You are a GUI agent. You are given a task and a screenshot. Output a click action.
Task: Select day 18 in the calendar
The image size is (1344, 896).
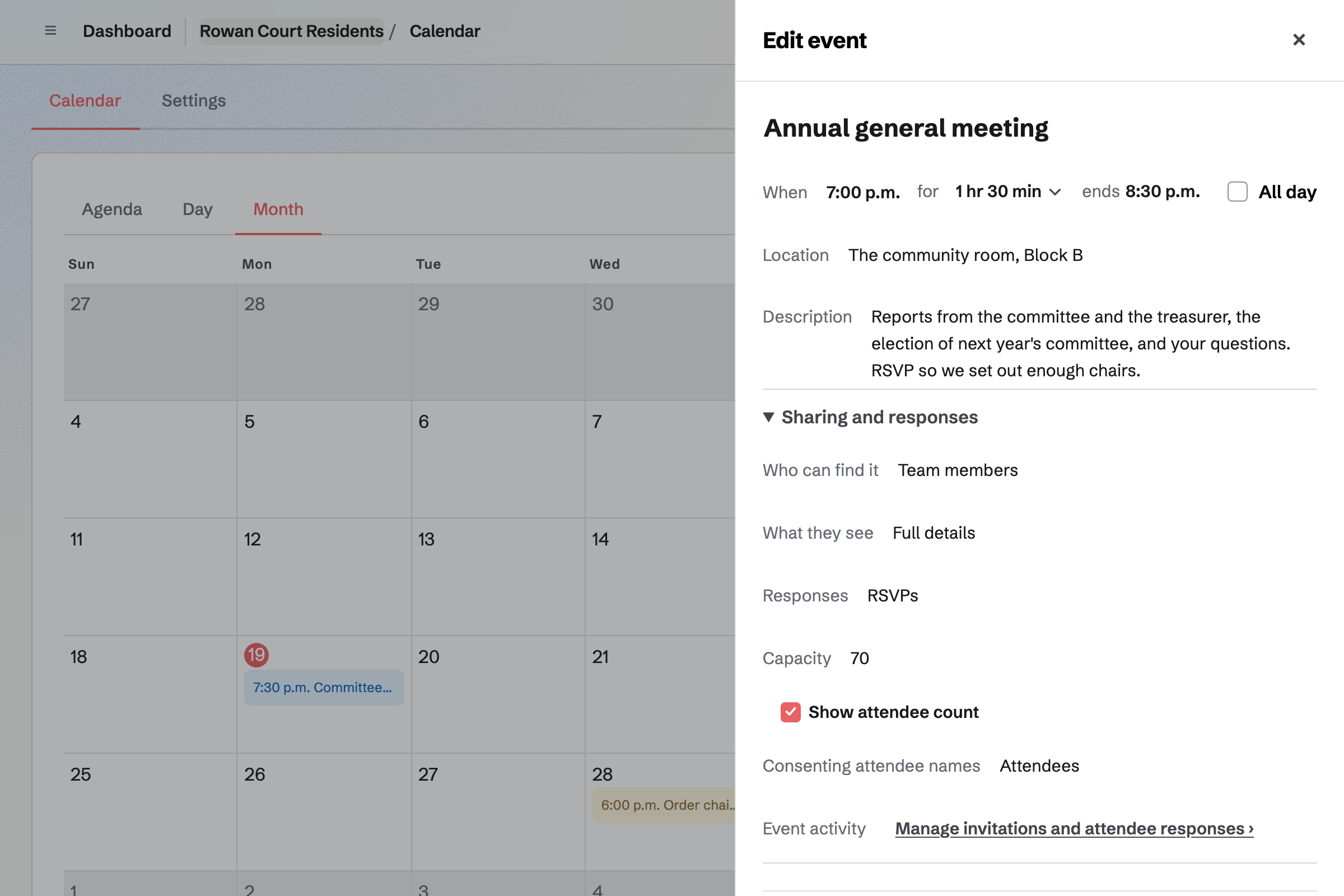coord(78,656)
